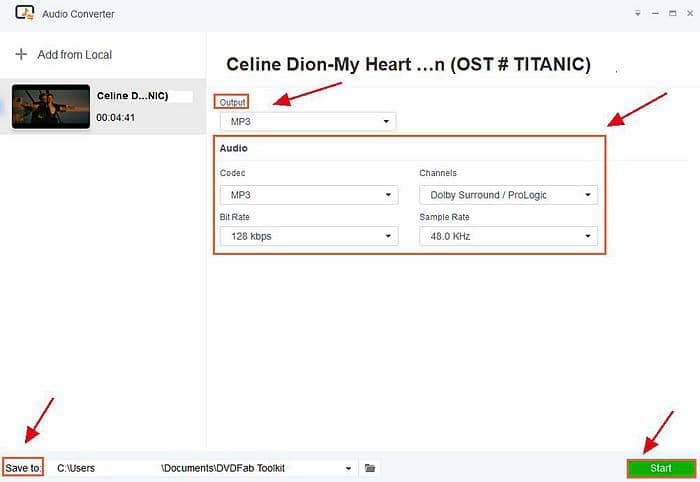Click the Bit Rate label
This screenshot has height=482, width=700.
tap(234, 217)
